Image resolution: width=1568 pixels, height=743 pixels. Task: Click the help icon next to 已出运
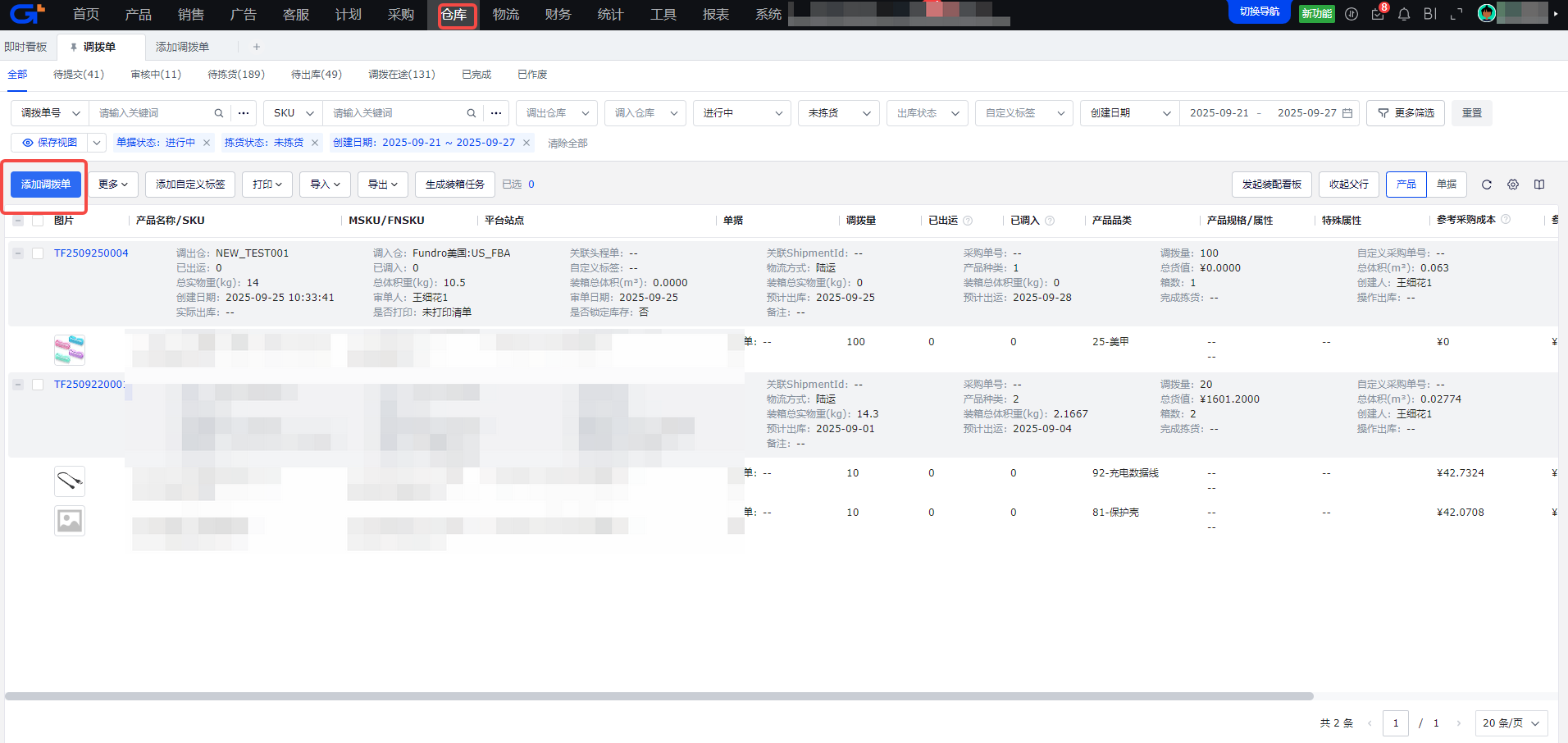point(968,221)
